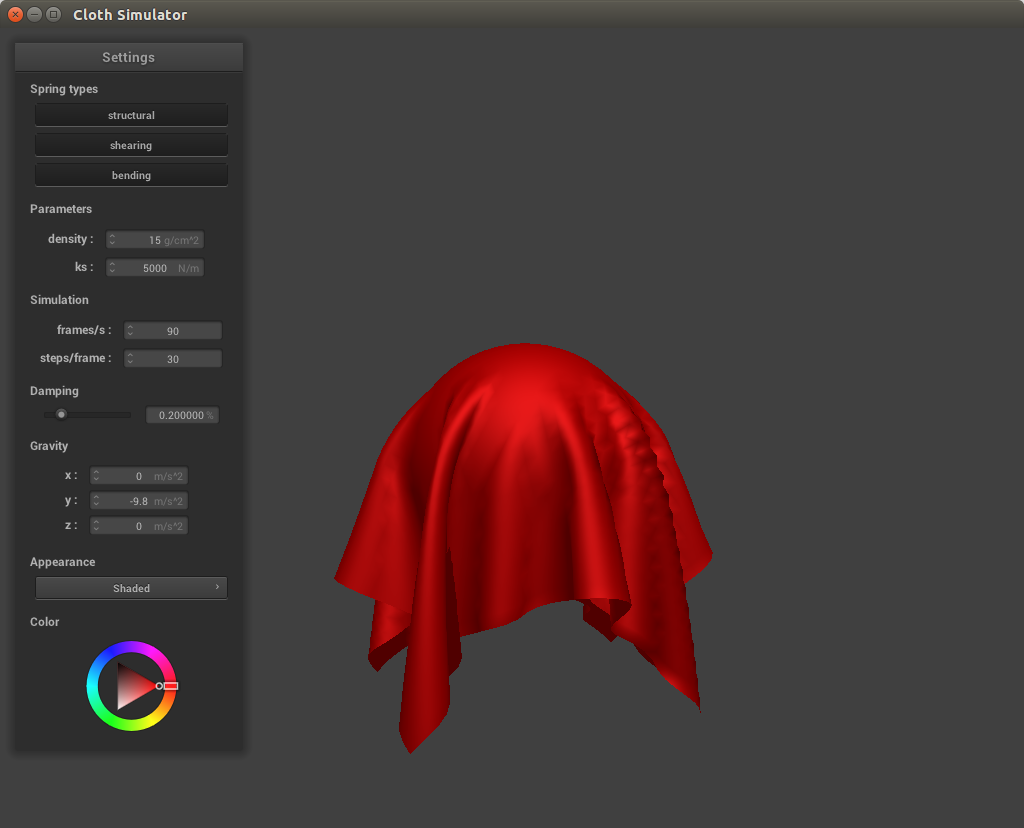1024x828 pixels.
Task: Open the Shaded appearance dropdown
Action: [x=131, y=588]
